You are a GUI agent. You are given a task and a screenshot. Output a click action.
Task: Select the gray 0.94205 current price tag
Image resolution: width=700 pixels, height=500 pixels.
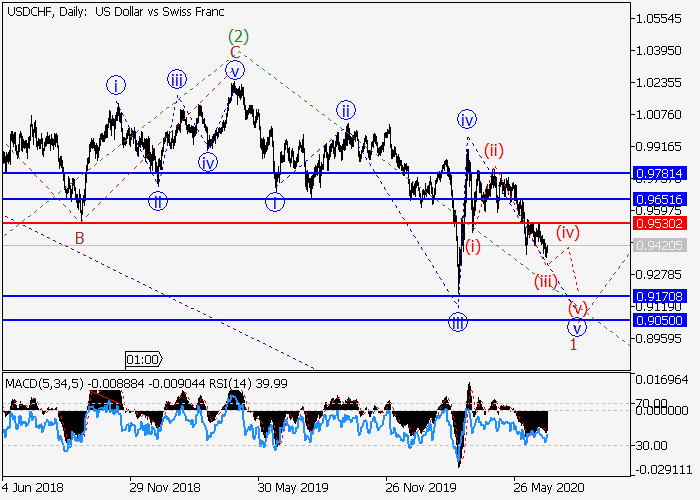[658, 244]
